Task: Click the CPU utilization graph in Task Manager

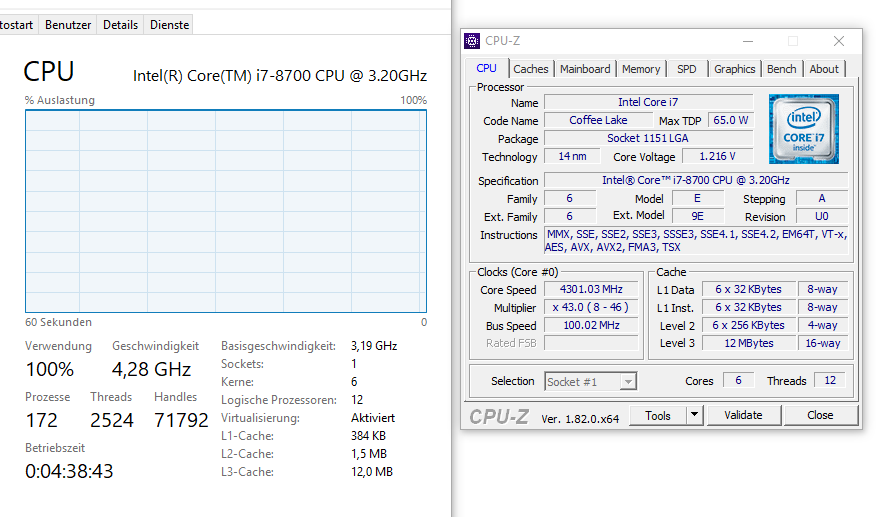Action: coord(226,211)
